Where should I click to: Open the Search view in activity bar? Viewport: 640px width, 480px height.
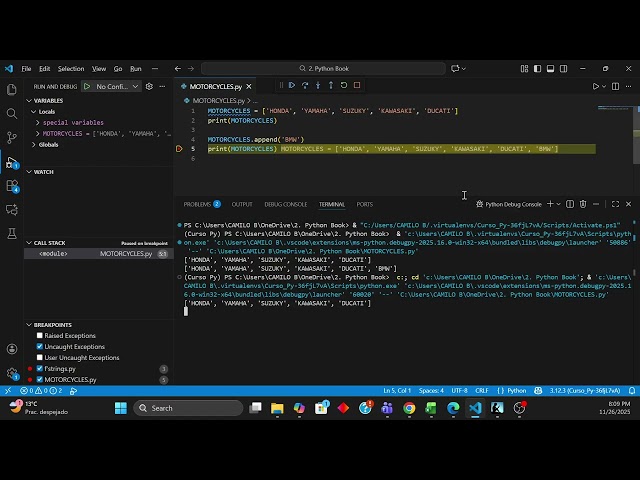click(x=12, y=113)
